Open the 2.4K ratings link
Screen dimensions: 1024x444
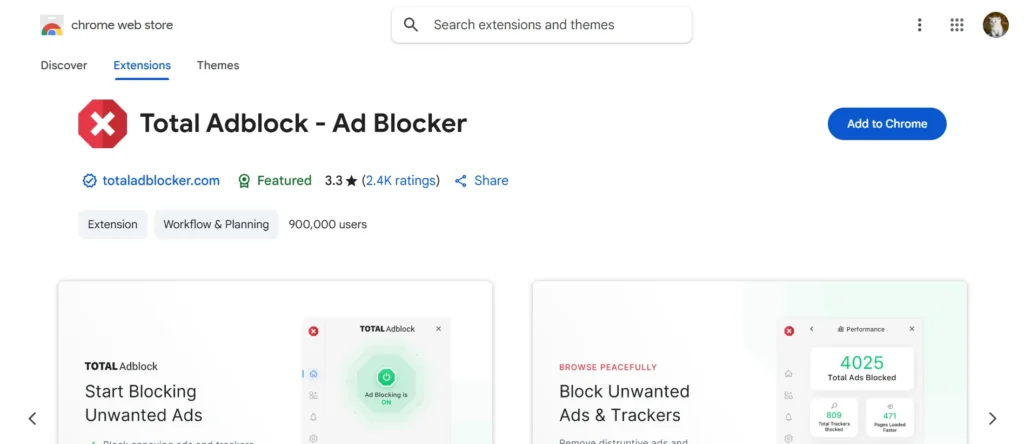[401, 181]
